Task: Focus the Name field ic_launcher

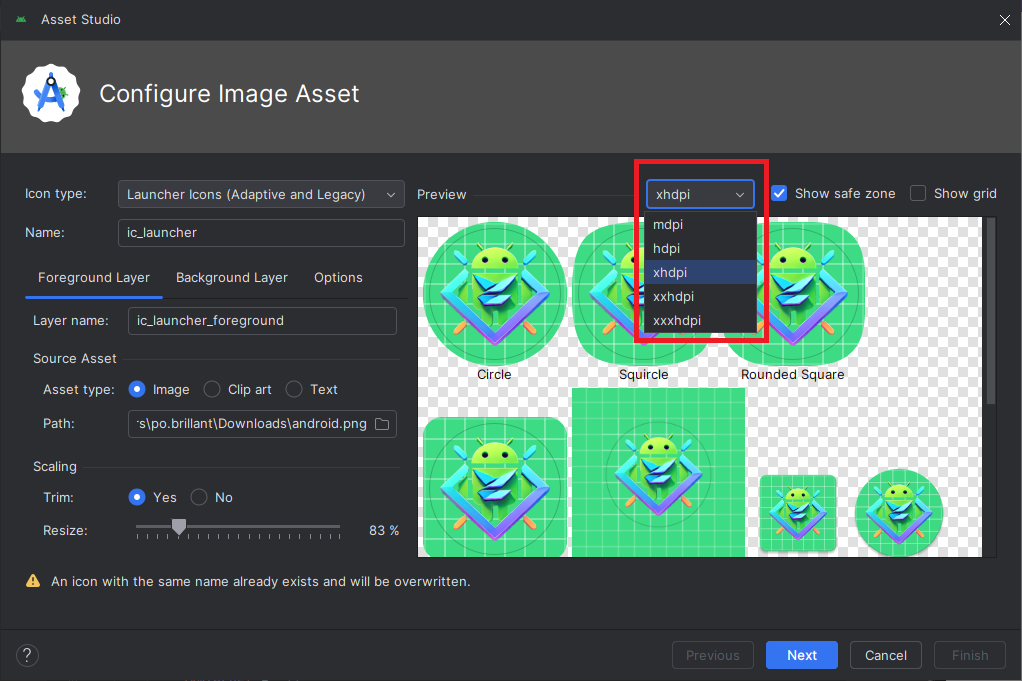Action: (261, 233)
